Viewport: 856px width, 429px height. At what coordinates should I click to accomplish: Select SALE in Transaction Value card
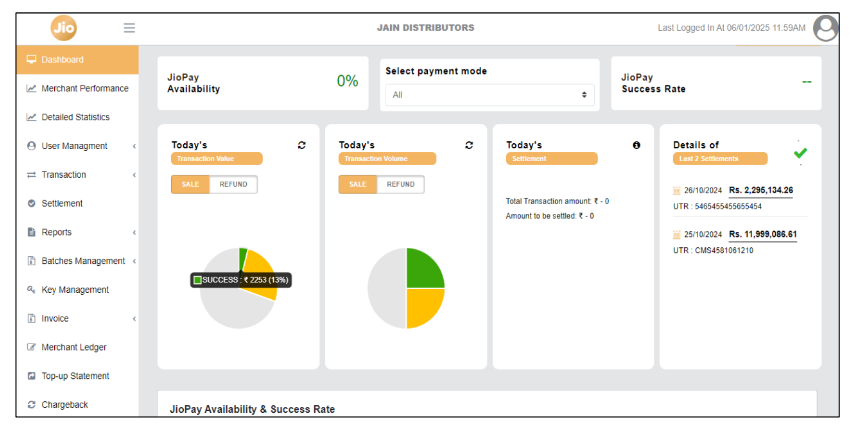[191, 184]
